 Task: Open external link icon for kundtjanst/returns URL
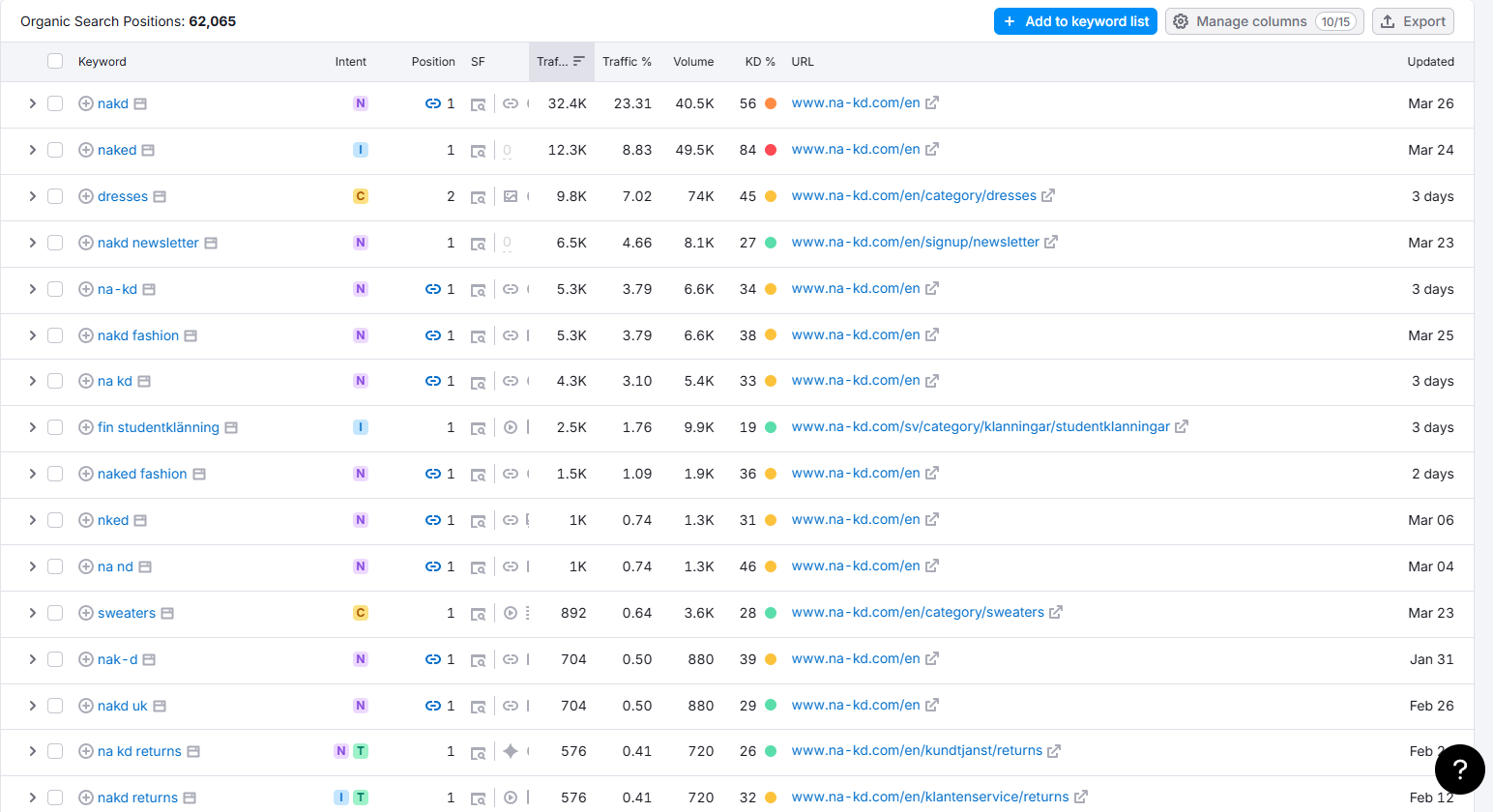point(1054,750)
